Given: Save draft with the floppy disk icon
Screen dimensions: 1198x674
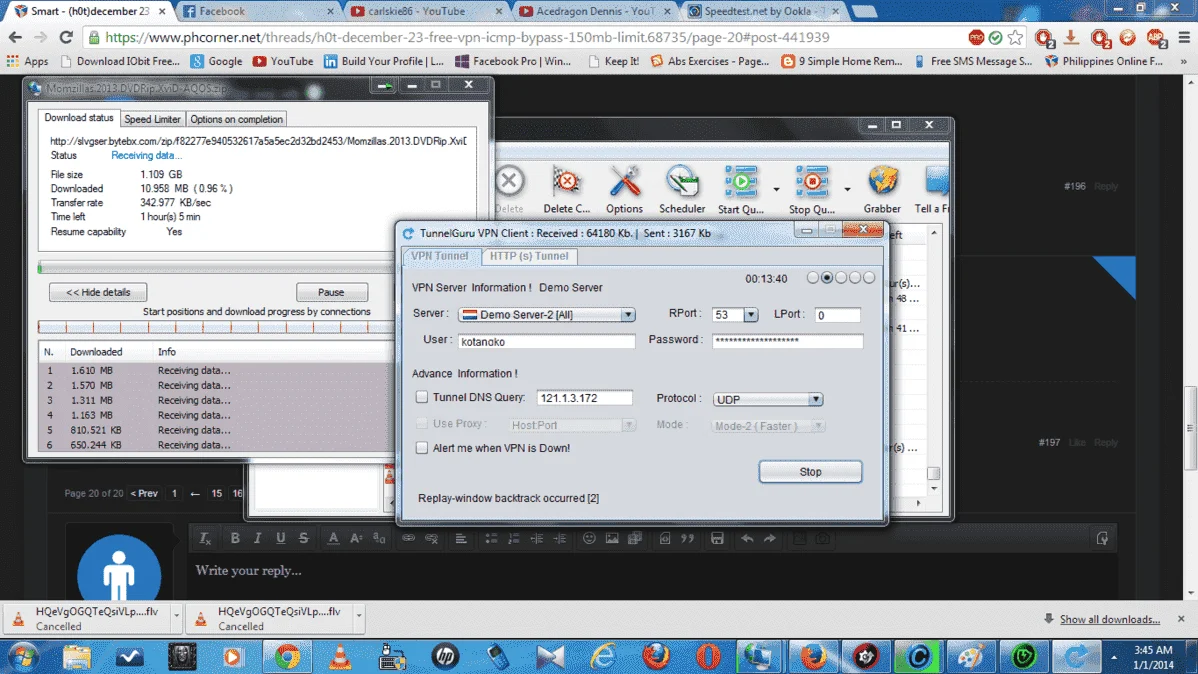Looking at the screenshot, I should pos(717,538).
